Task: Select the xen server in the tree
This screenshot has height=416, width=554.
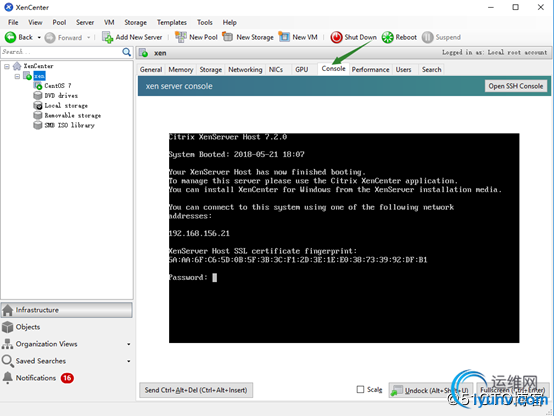Action: pos(39,76)
